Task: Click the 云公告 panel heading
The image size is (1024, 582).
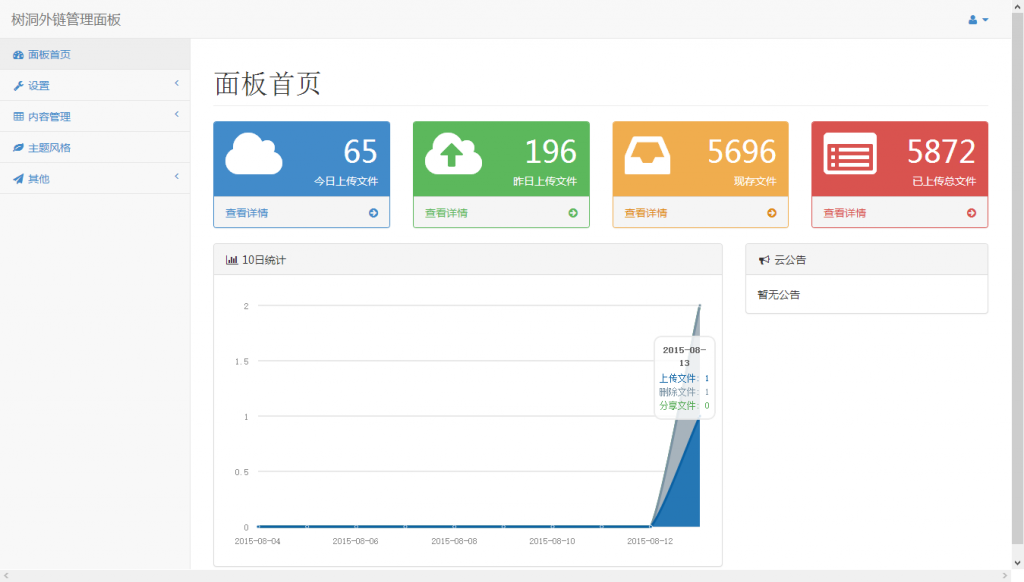Action: tap(790, 260)
